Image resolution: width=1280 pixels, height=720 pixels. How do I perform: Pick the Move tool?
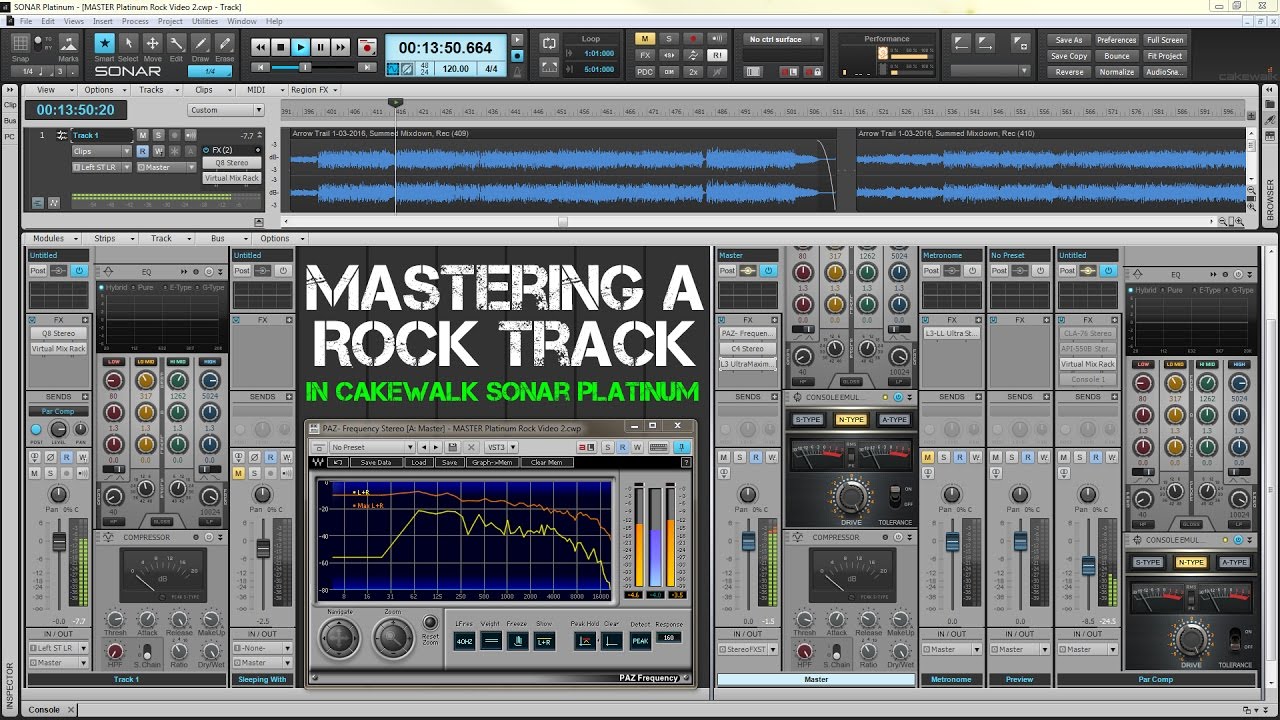152,44
